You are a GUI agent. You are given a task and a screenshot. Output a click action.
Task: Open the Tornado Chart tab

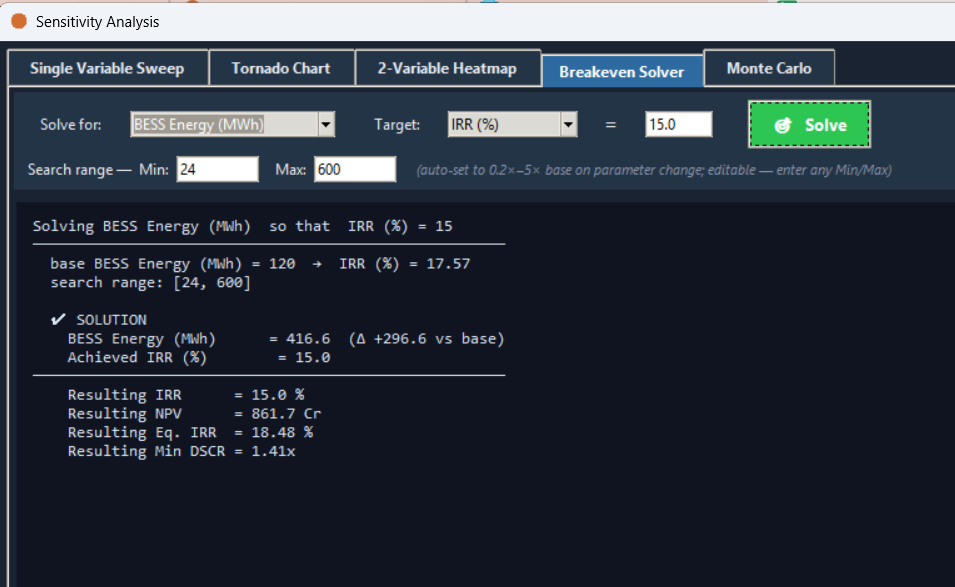coord(281,68)
